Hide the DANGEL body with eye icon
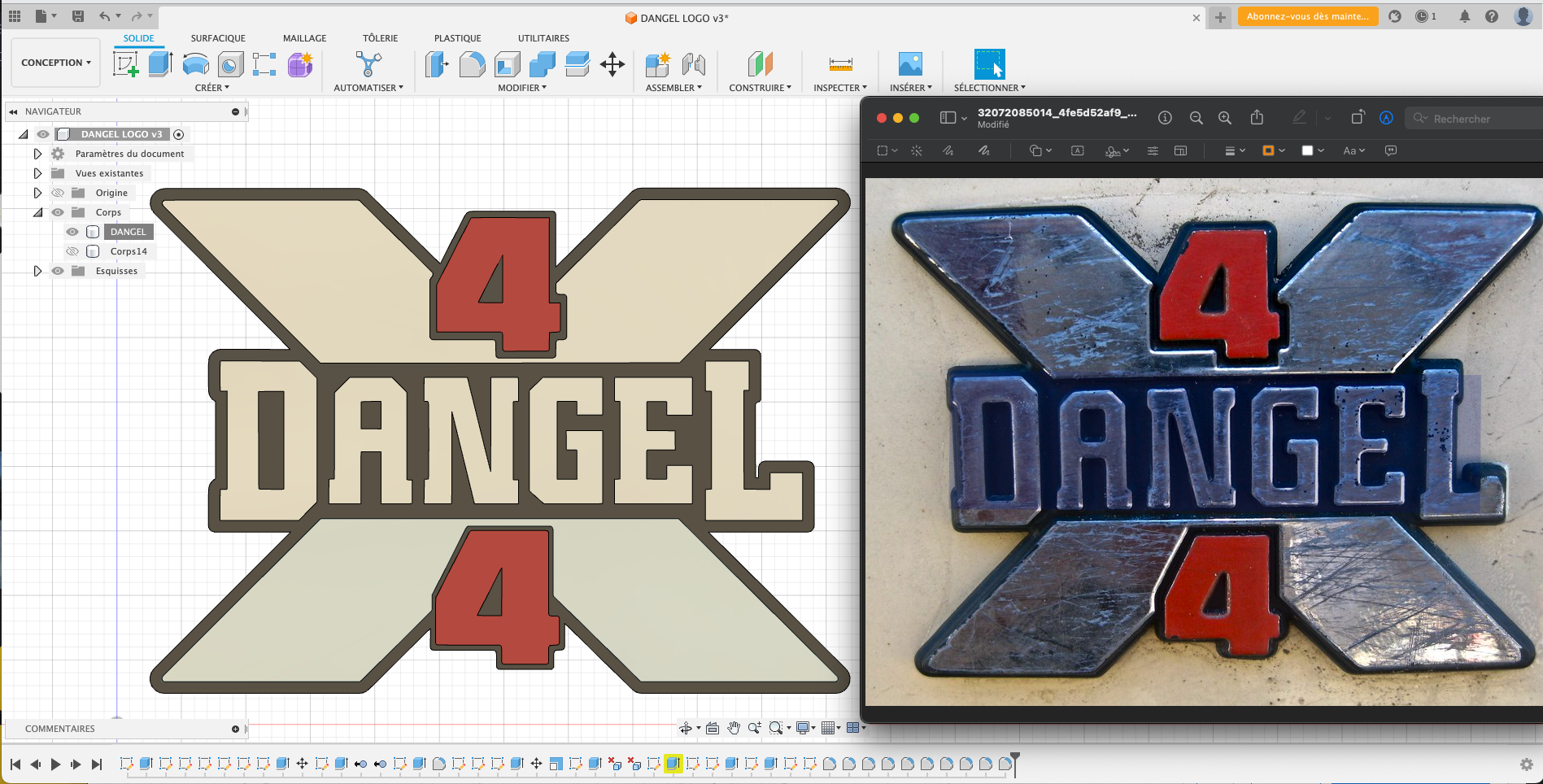Viewport: 1543px width, 784px height. tap(72, 232)
